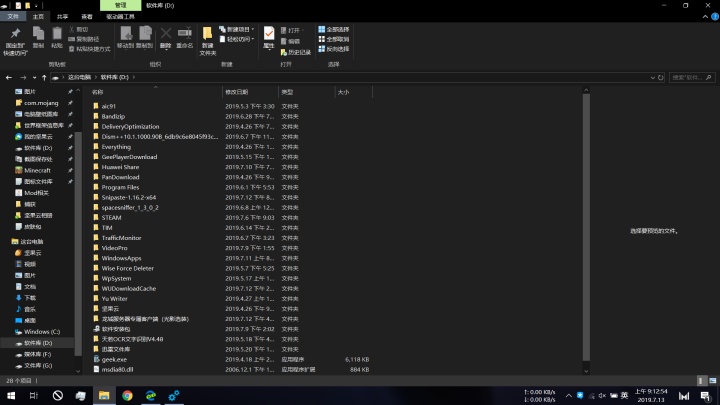The width and height of the screenshot is (720, 405).
Task: Expand the address bar history dropdown
Action: click(652, 78)
